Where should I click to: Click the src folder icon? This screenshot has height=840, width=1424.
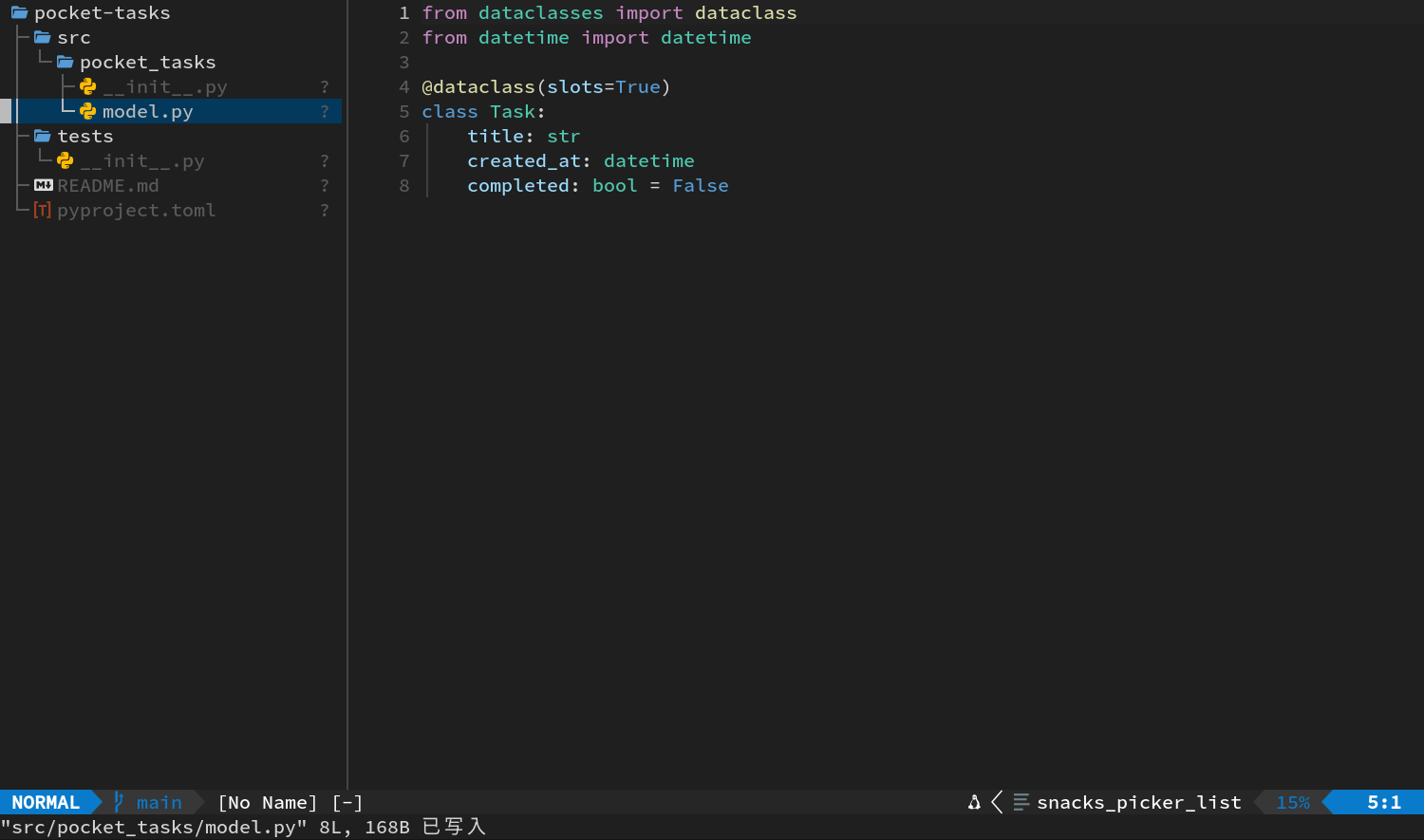43,38
